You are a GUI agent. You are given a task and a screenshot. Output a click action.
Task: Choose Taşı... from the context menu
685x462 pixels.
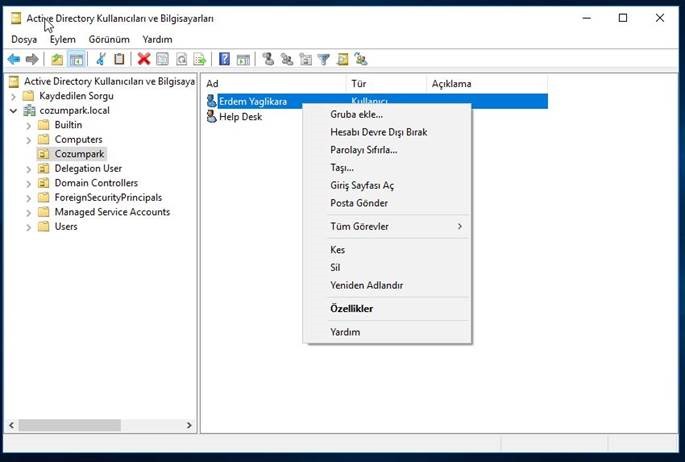coord(387,168)
